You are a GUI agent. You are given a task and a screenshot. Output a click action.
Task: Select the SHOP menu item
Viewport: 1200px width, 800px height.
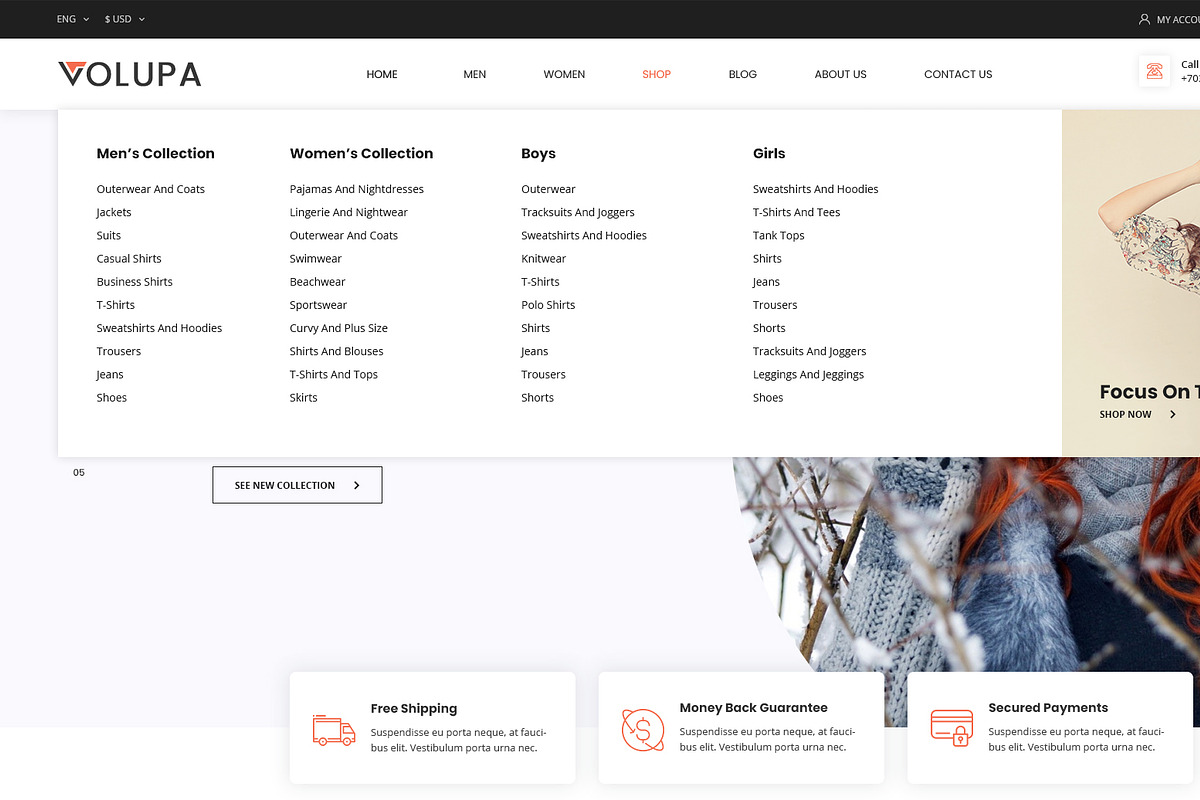(656, 74)
